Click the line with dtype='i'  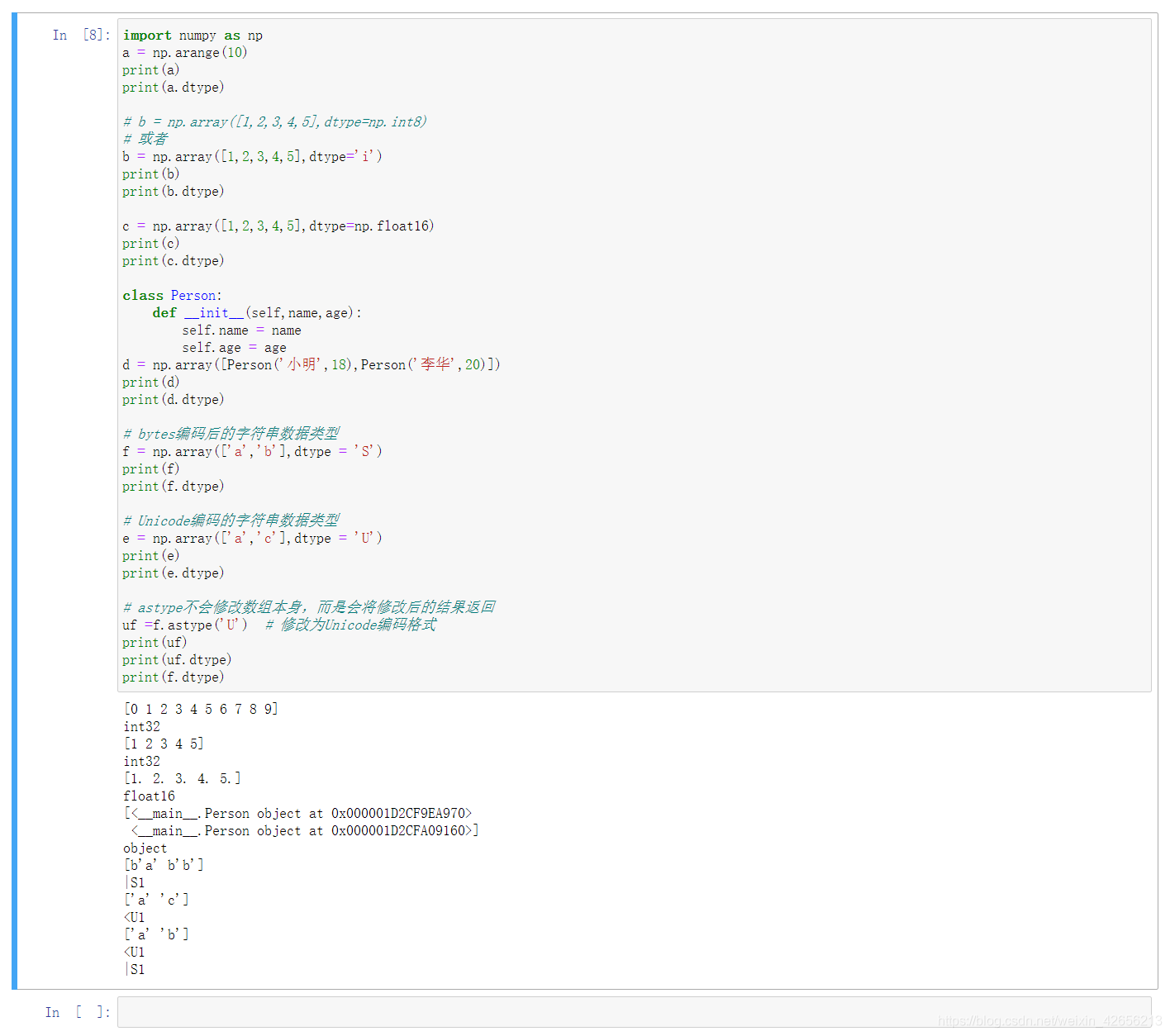click(x=252, y=157)
